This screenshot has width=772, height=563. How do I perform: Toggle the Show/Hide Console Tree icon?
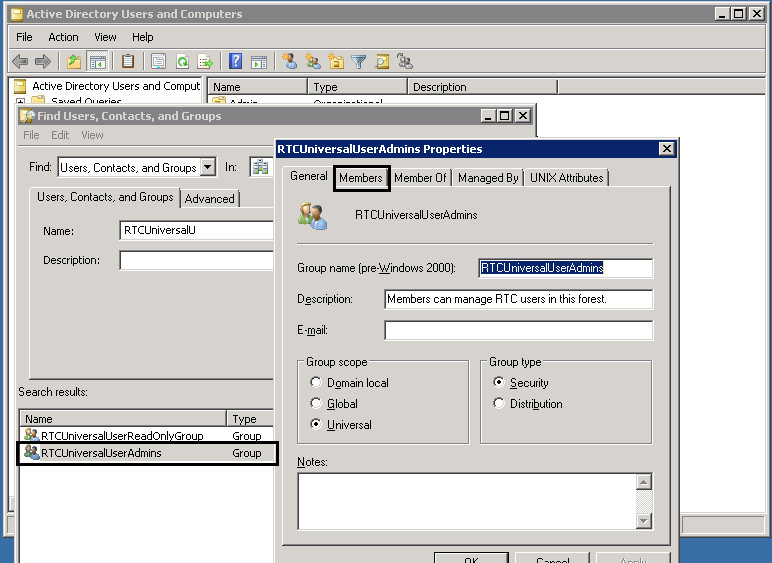[97, 62]
